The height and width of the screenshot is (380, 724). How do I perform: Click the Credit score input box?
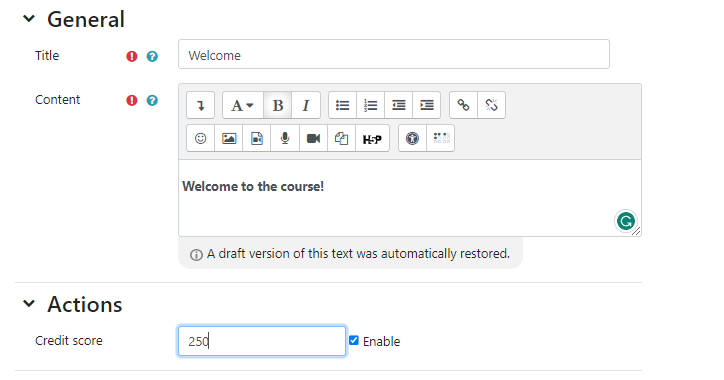(x=262, y=341)
